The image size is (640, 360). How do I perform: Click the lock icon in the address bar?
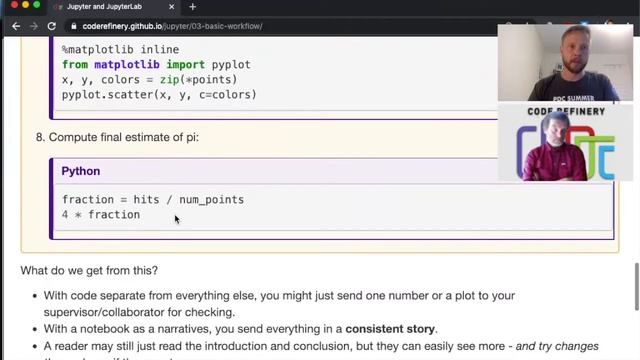73,27
